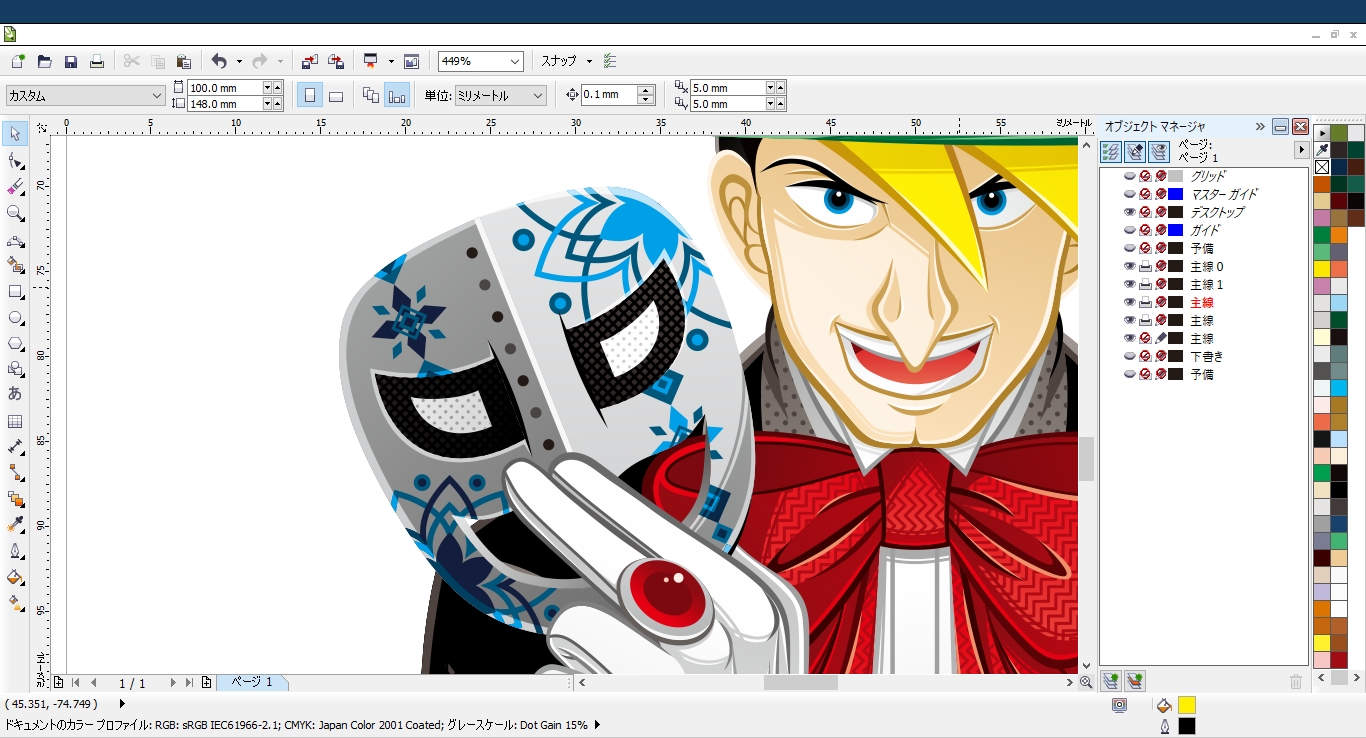This screenshot has width=1366, height=738.
Task: Save the document with the floppy icon
Action: click(71, 61)
